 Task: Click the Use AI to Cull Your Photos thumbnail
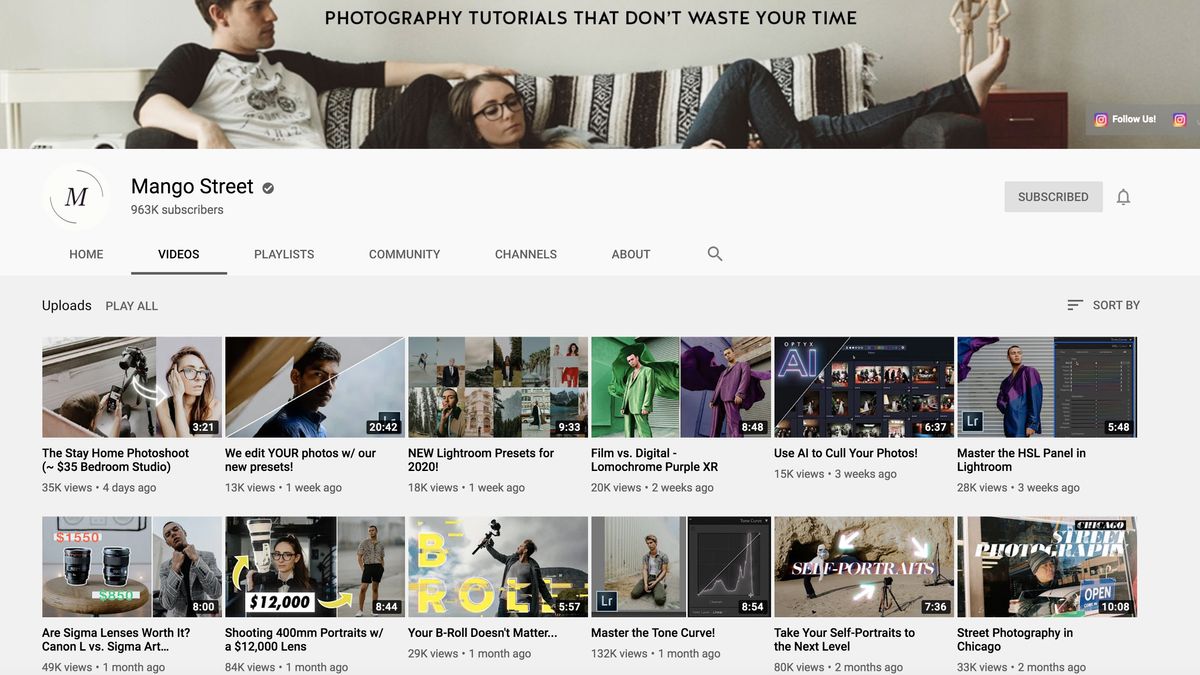[863, 387]
